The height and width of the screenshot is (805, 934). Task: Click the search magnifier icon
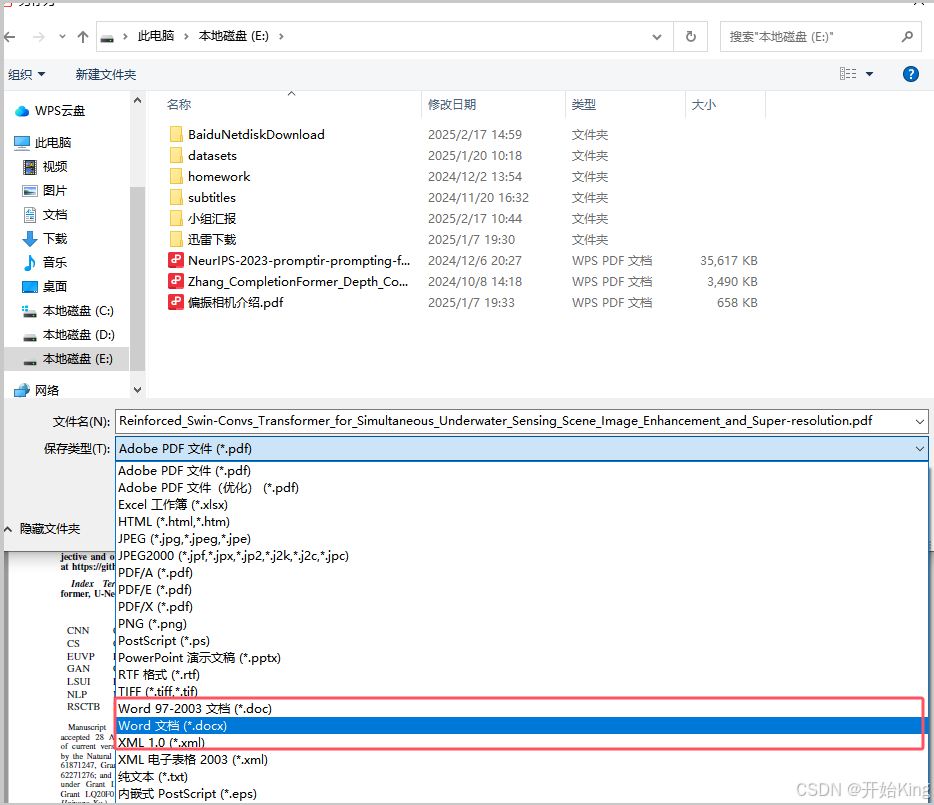click(x=907, y=37)
